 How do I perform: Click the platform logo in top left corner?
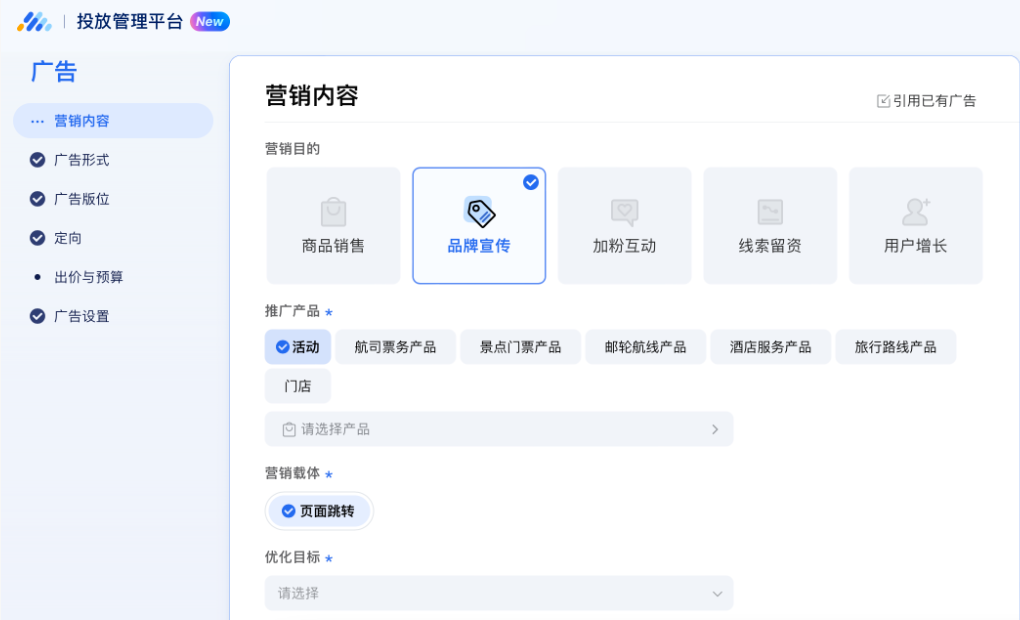(33, 21)
